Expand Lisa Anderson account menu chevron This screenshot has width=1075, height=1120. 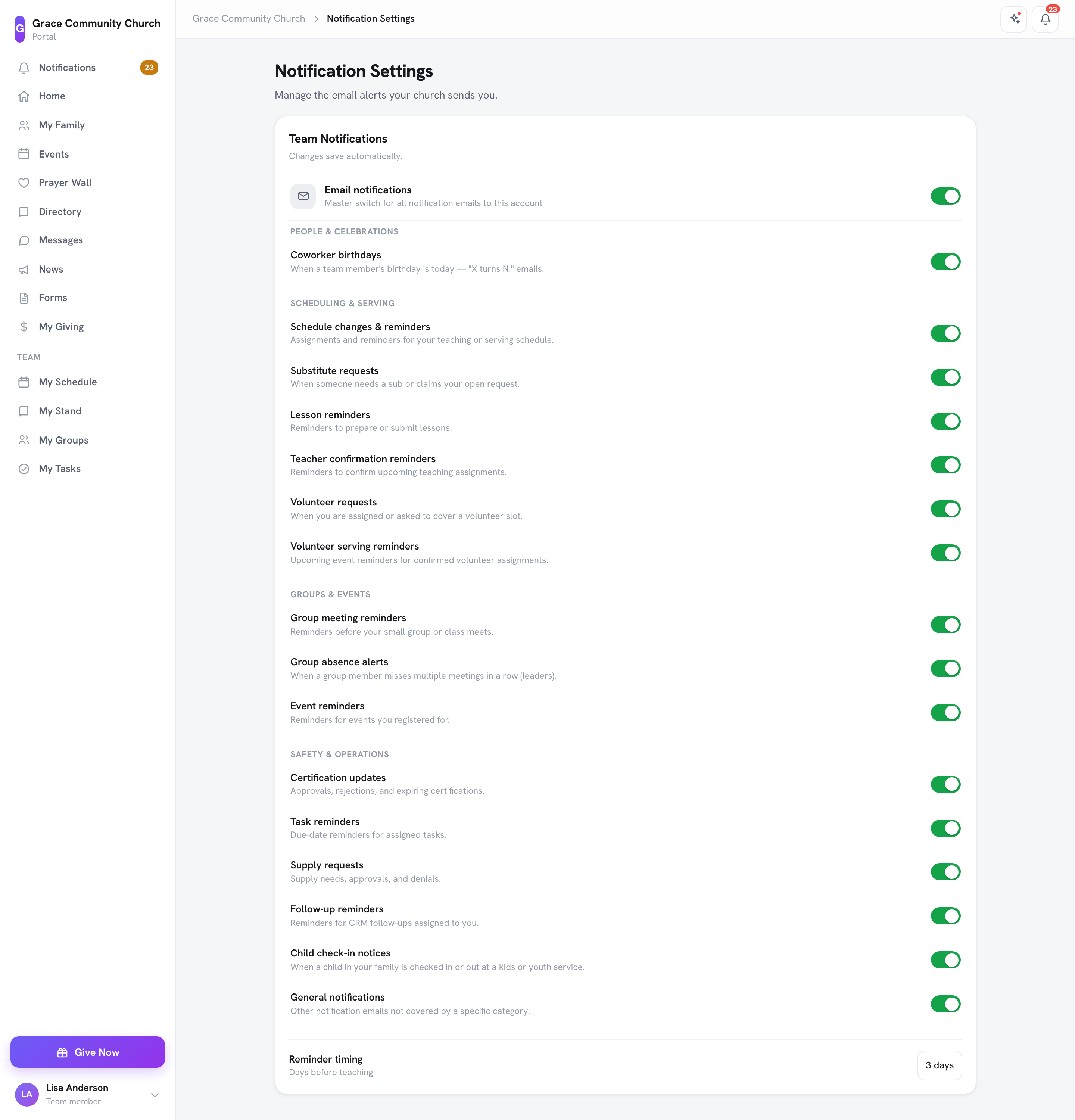(x=155, y=1095)
